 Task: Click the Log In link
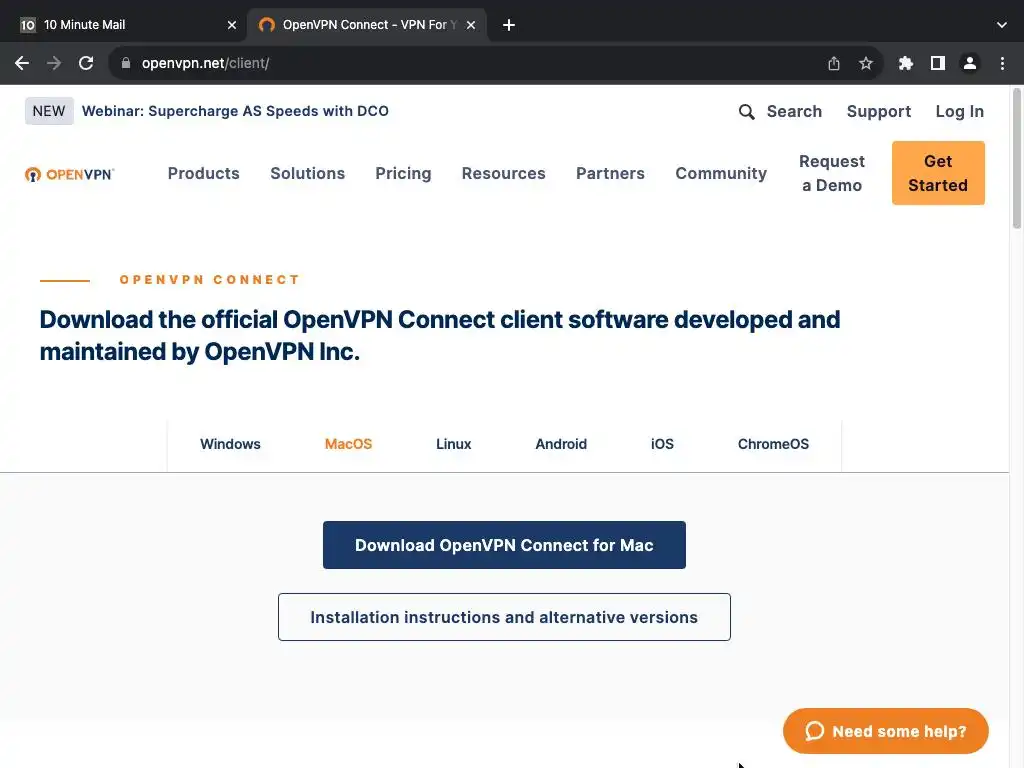tap(959, 112)
